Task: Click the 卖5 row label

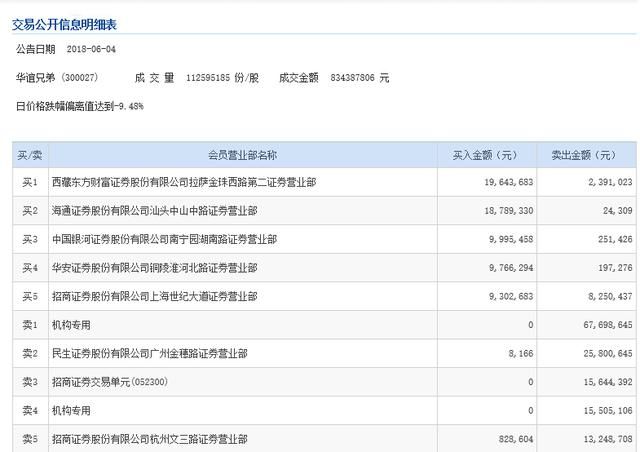Action: pyautogui.click(x=30, y=439)
